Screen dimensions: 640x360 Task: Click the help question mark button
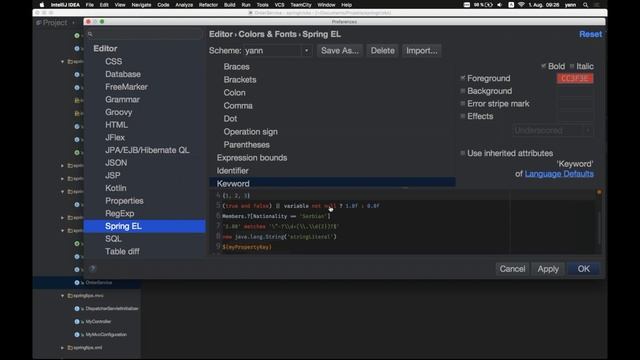coord(93,269)
